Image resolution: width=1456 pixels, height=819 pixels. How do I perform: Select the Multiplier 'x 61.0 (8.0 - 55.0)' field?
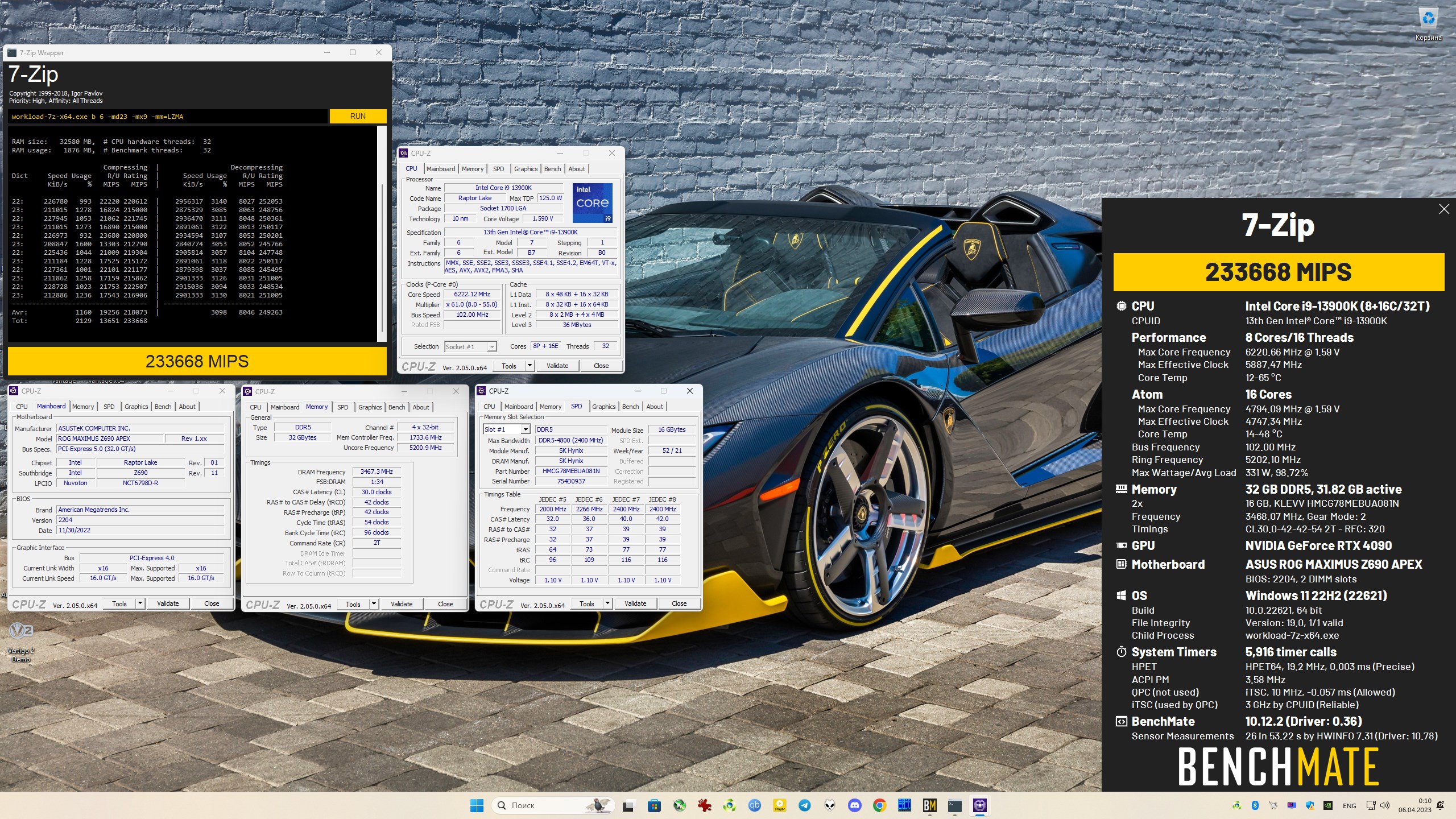[471, 305]
